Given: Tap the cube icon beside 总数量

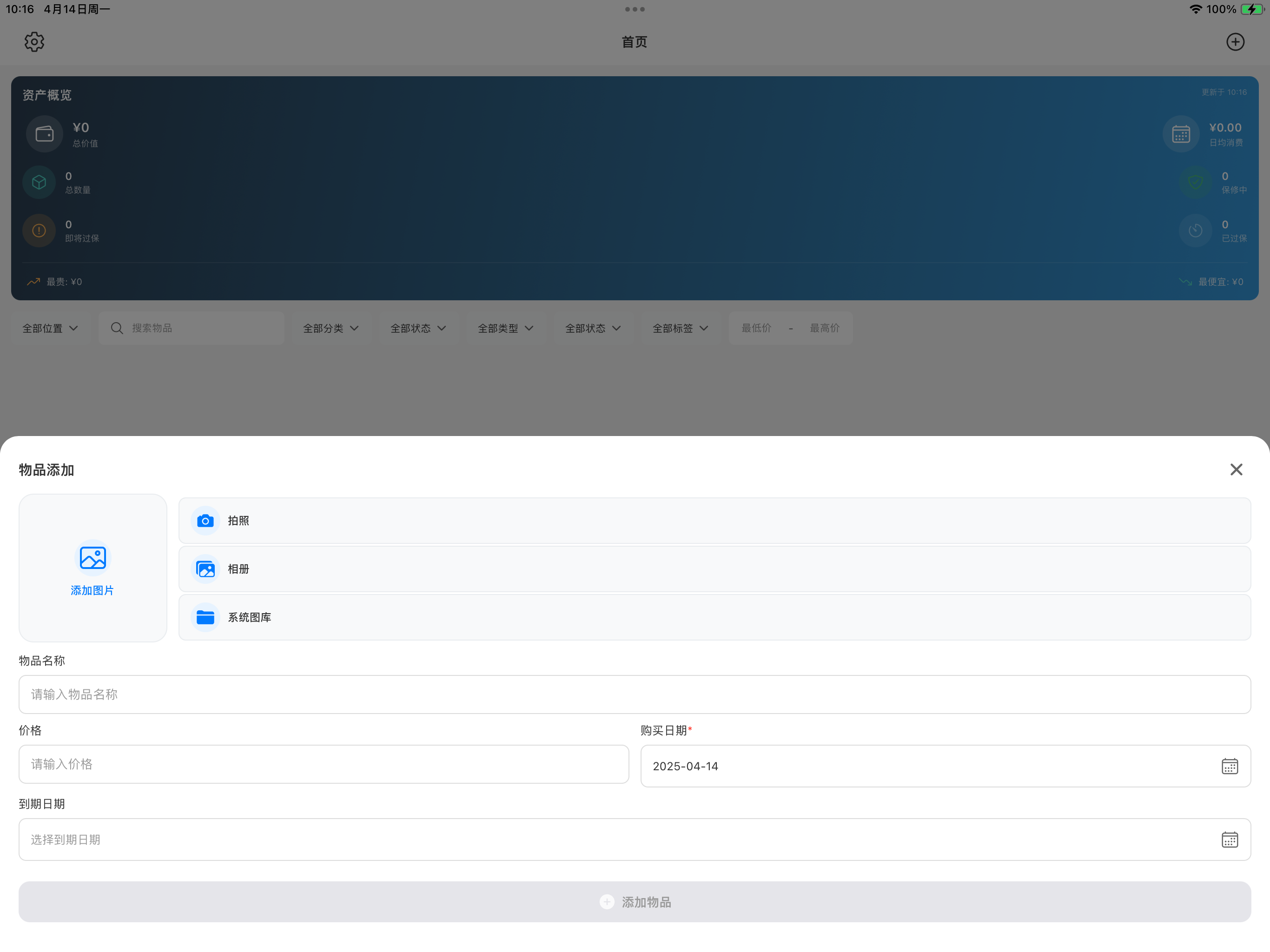Looking at the screenshot, I should [39, 183].
